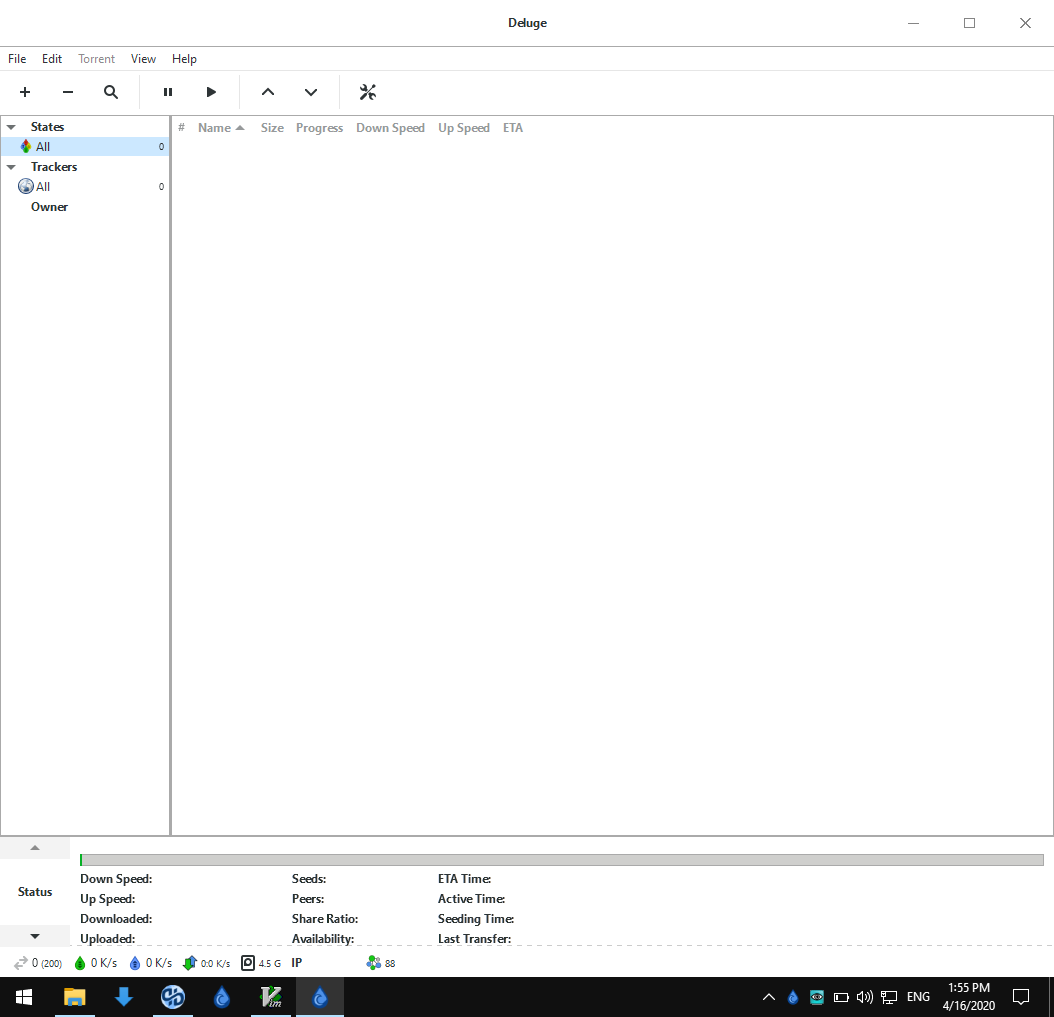Open the torrent filter search tool
The height and width of the screenshot is (1017, 1054).
111,92
